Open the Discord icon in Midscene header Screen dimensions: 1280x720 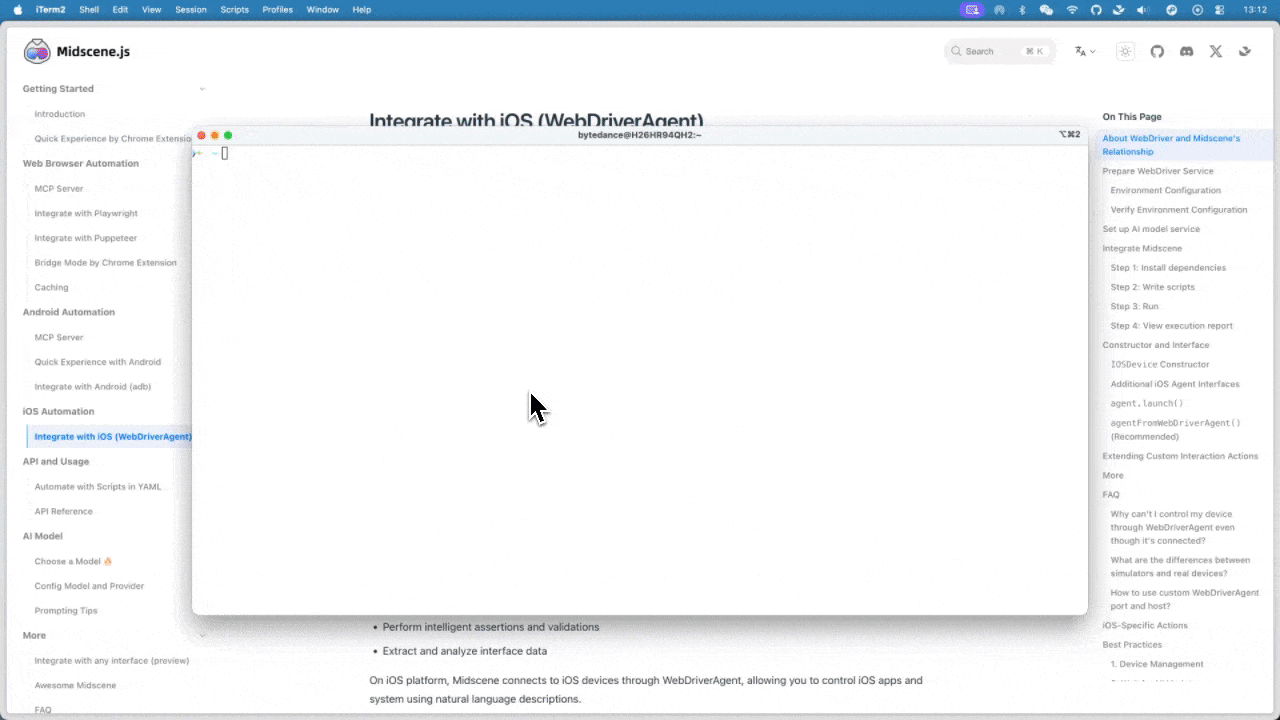point(1186,51)
